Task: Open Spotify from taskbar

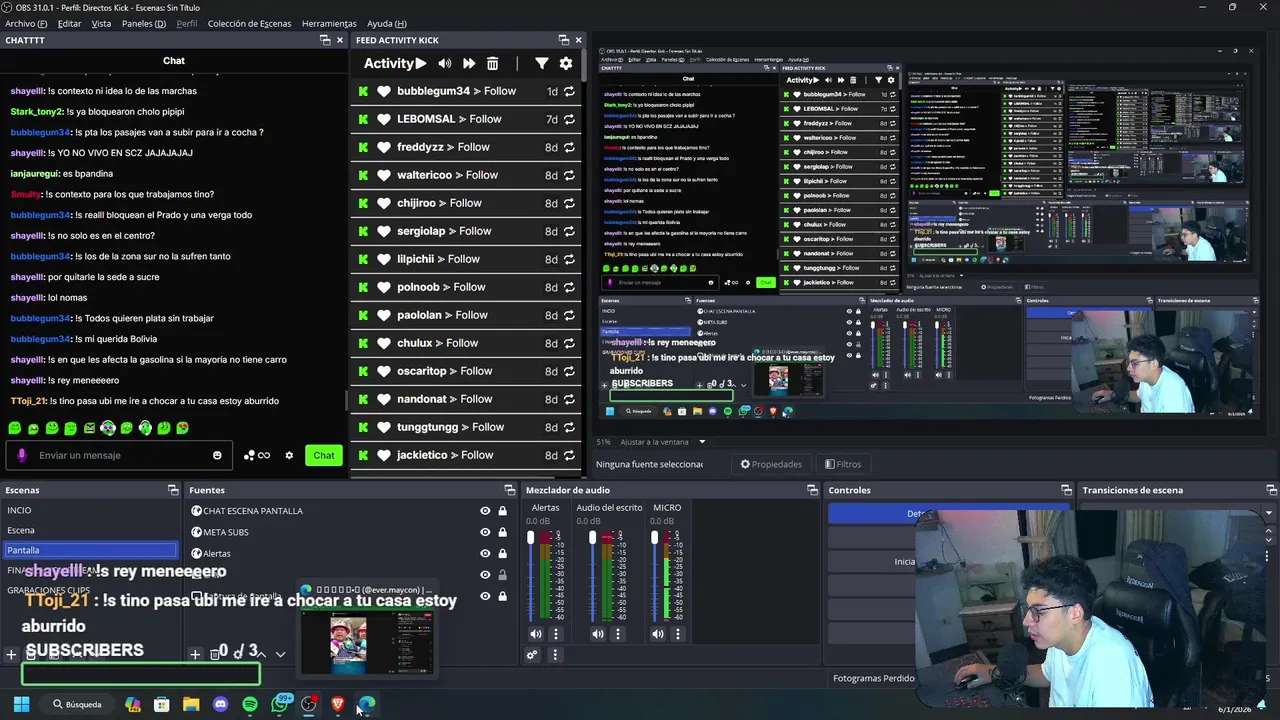Action: 250,704
